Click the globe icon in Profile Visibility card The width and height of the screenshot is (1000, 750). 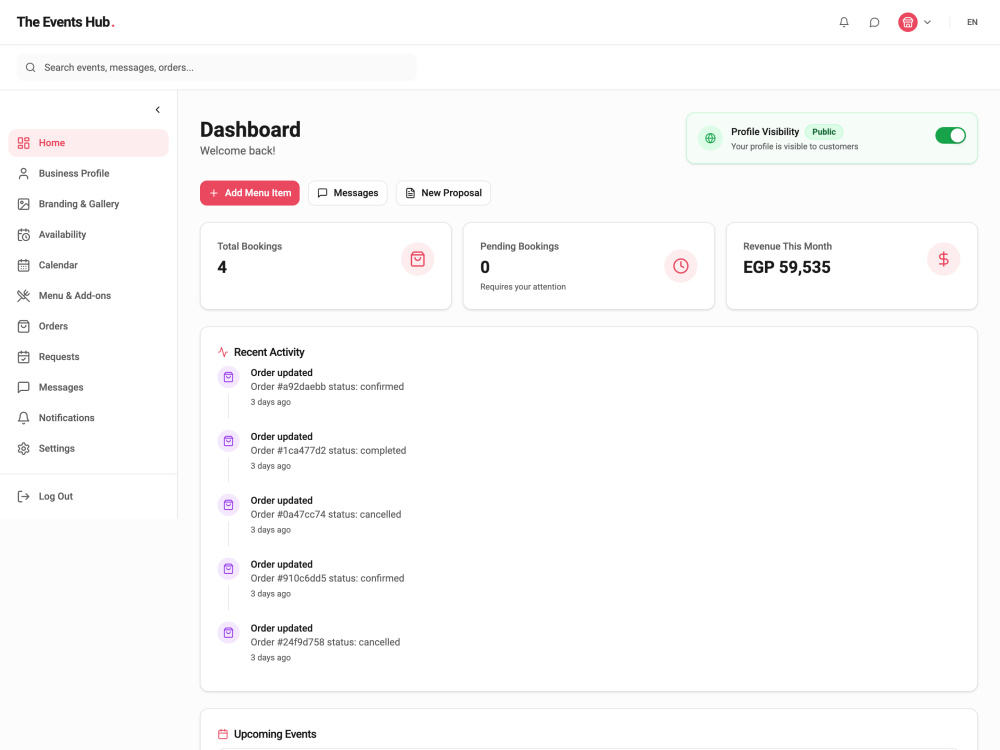[x=710, y=138]
